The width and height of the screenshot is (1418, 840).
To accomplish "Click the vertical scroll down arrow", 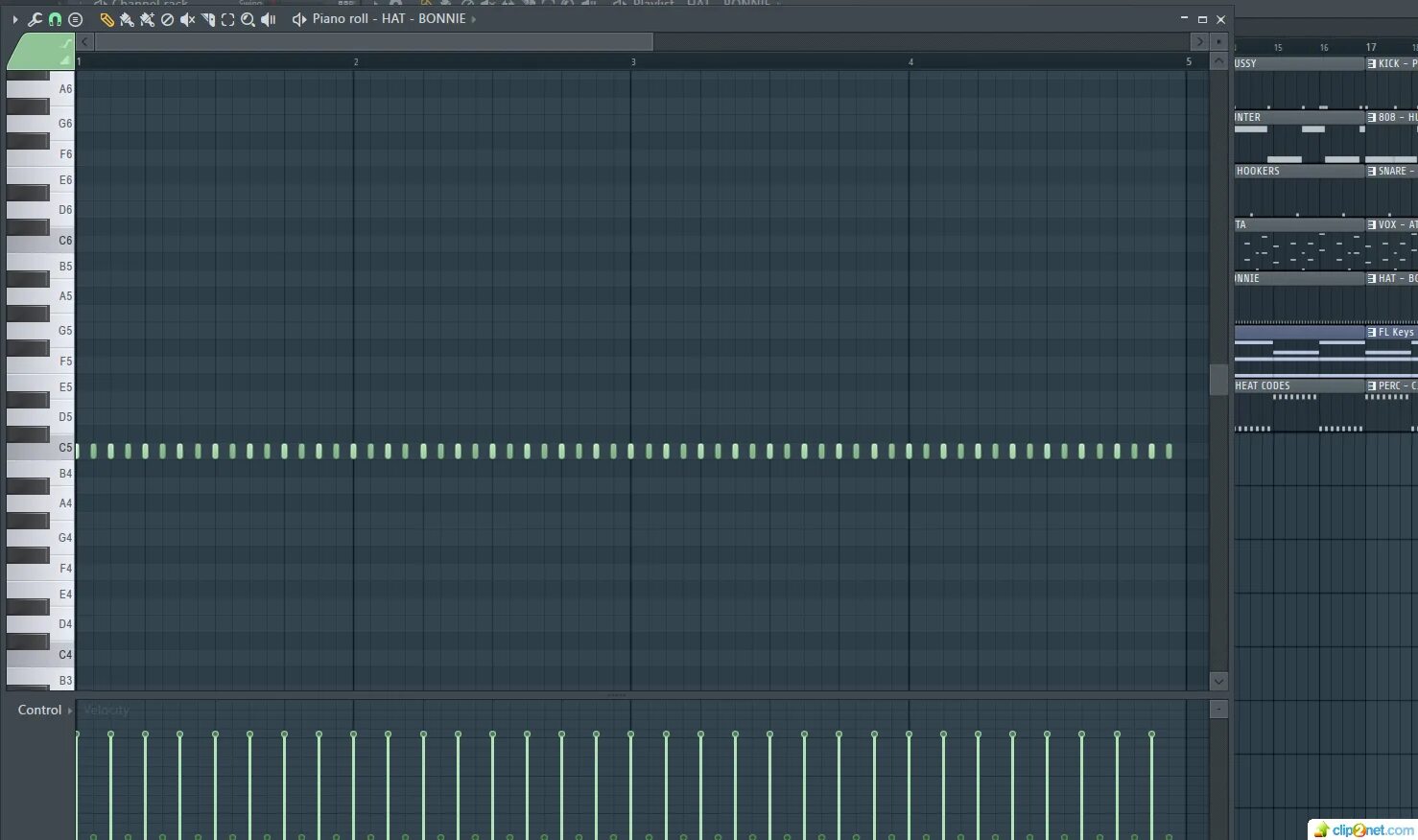I will (1218, 681).
